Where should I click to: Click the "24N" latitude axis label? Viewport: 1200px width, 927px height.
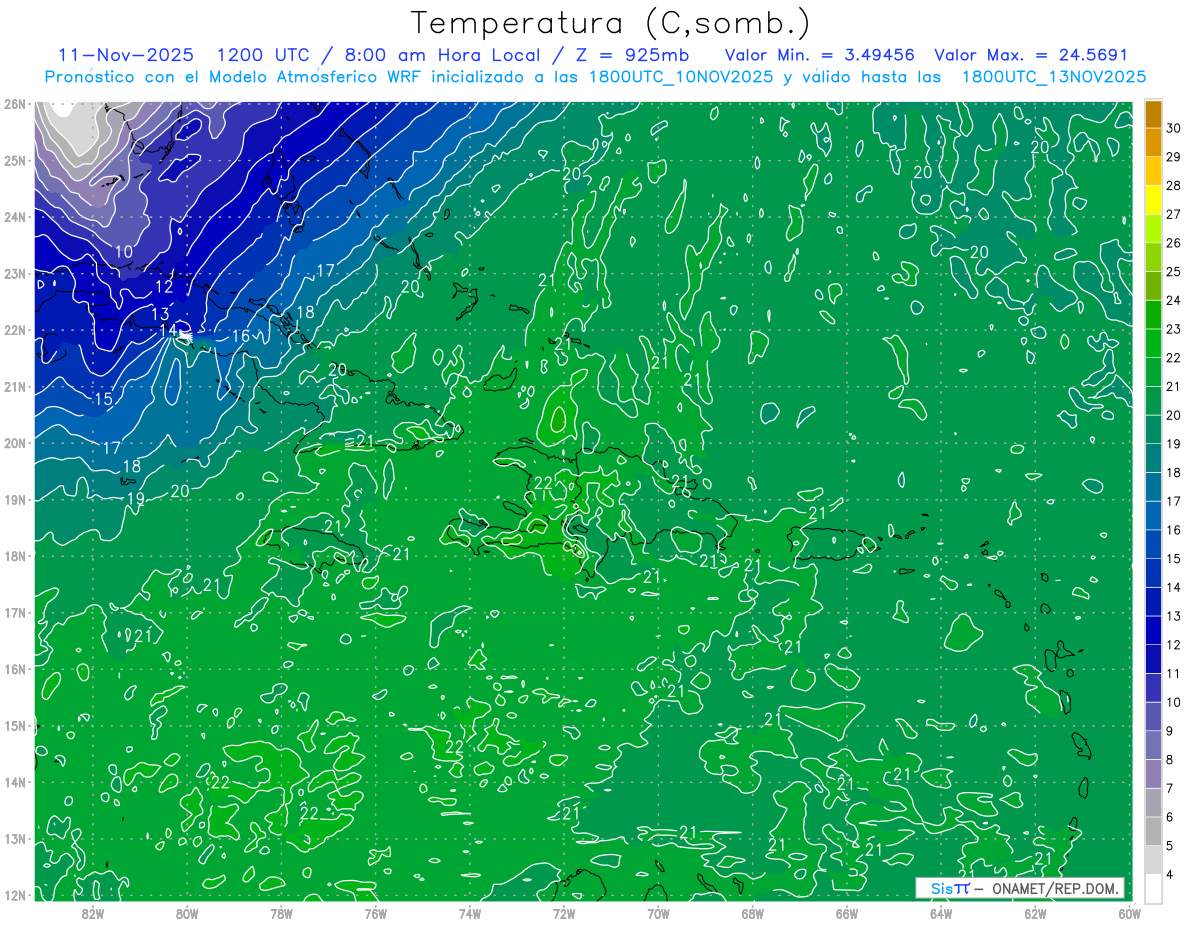[x=14, y=217]
